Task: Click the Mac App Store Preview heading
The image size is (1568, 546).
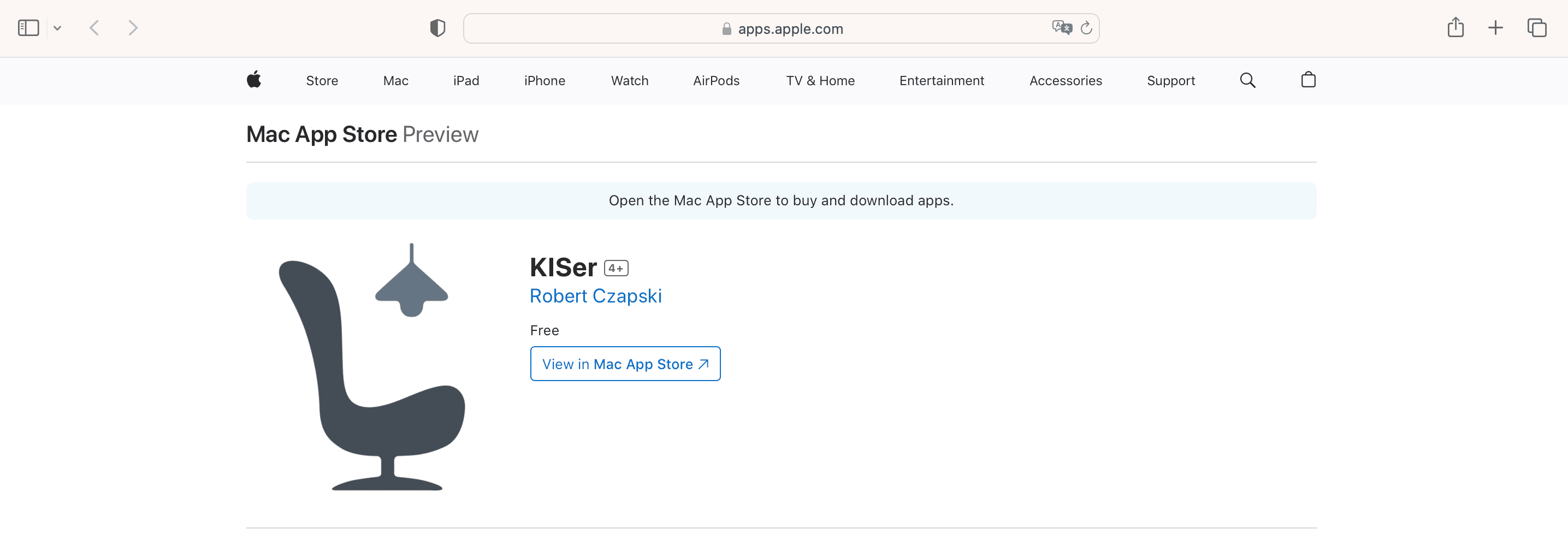Action: 362,134
